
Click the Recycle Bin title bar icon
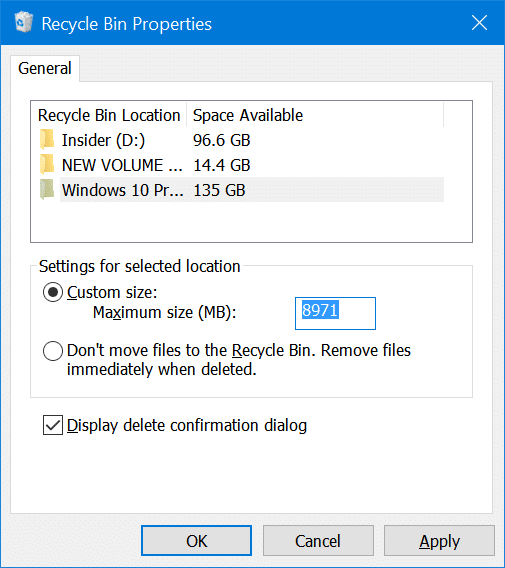coord(24,22)
